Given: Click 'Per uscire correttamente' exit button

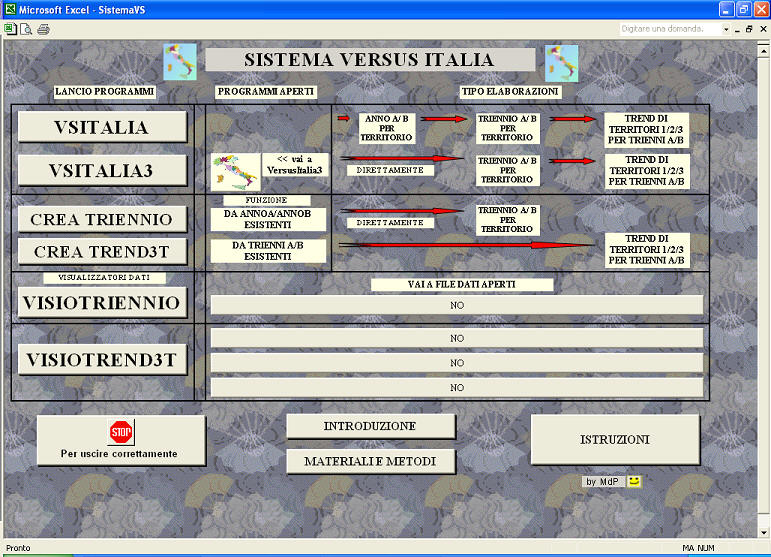Looking at the screenshot, I should (x=121, y=440).
